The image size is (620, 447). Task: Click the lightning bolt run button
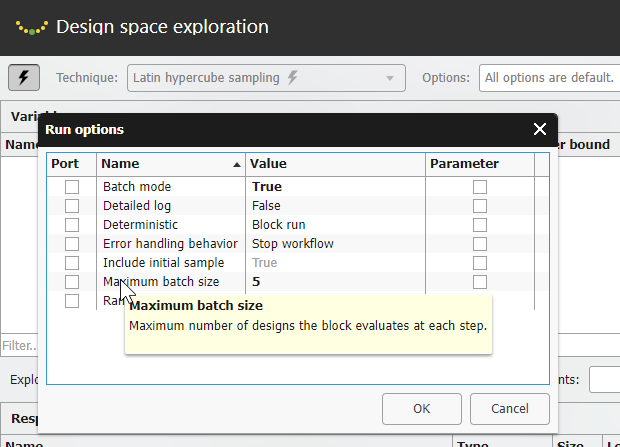click(23, 77)
